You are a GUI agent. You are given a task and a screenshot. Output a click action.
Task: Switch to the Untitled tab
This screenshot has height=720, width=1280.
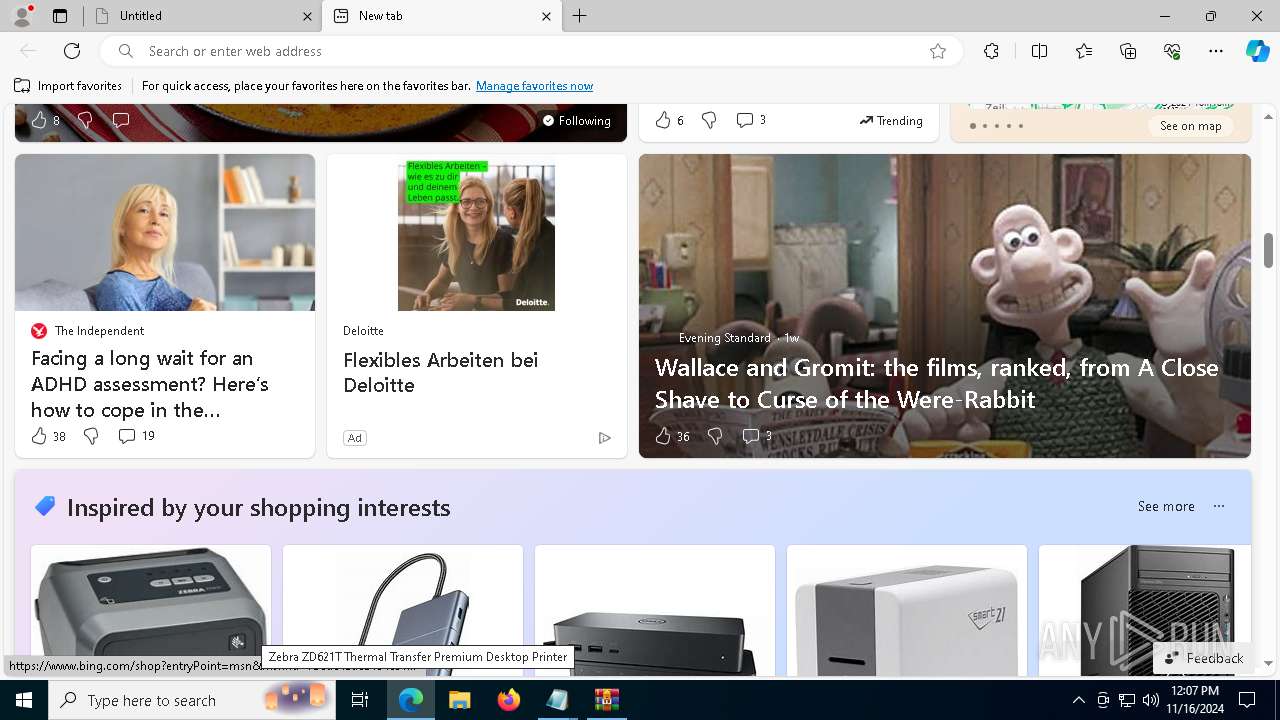click(x=203, y=16)
